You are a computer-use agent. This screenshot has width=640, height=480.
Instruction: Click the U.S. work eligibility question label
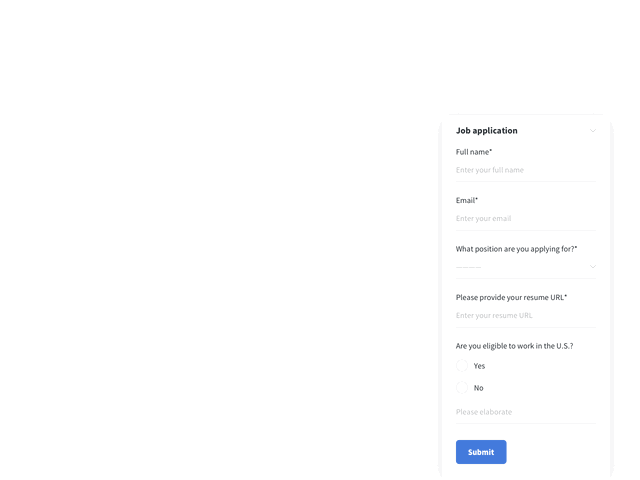pyautogui.click(x=514, y=346)
